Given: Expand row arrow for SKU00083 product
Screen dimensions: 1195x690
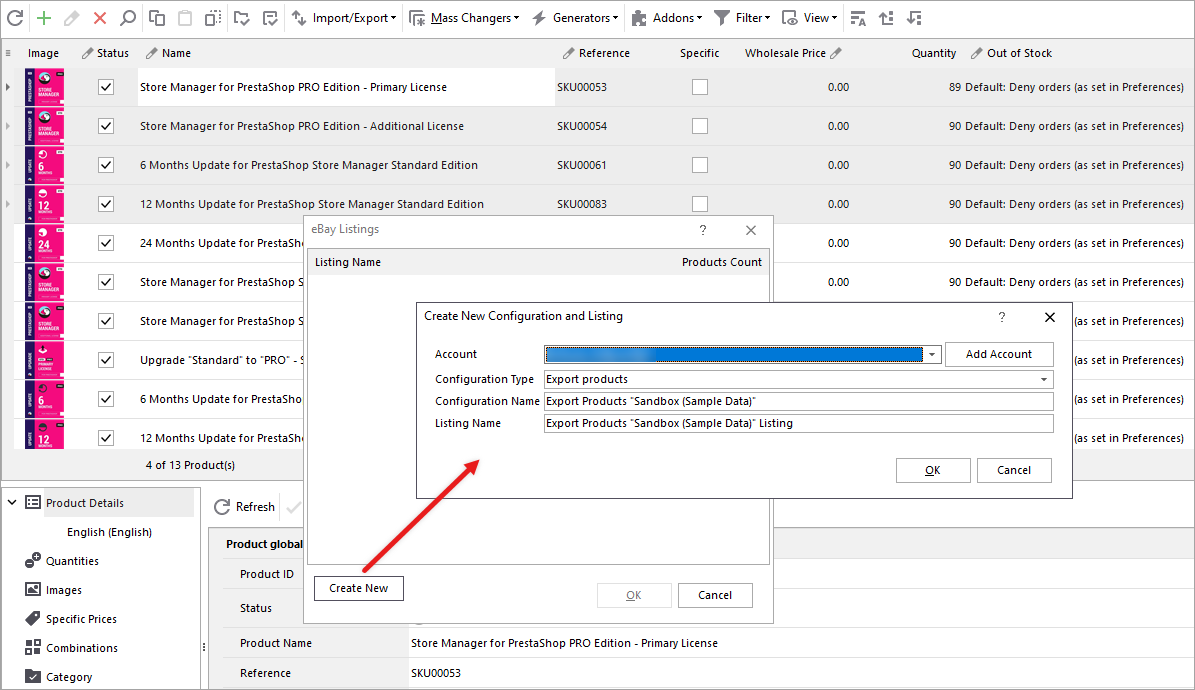Looking at the screenshot, I should 8,204.
